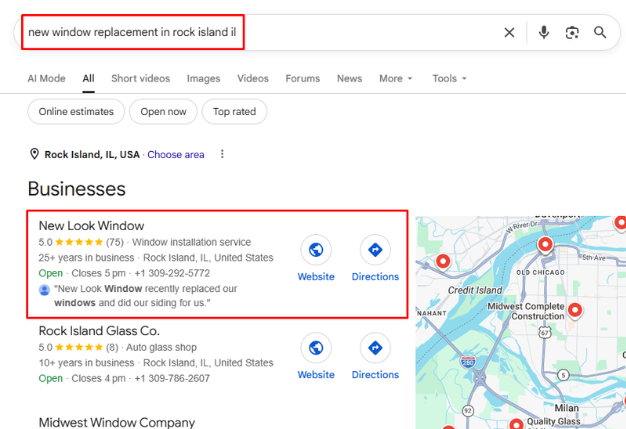Click the Businesses section heading

(x=77, y=189)
